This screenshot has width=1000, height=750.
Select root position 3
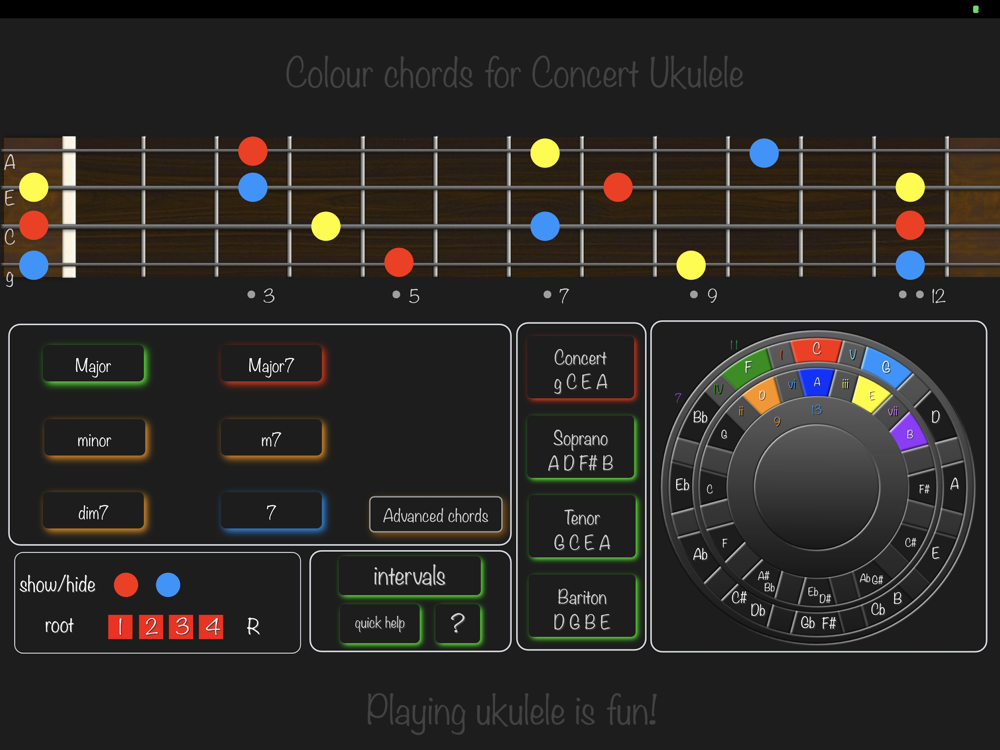point(181,627)
